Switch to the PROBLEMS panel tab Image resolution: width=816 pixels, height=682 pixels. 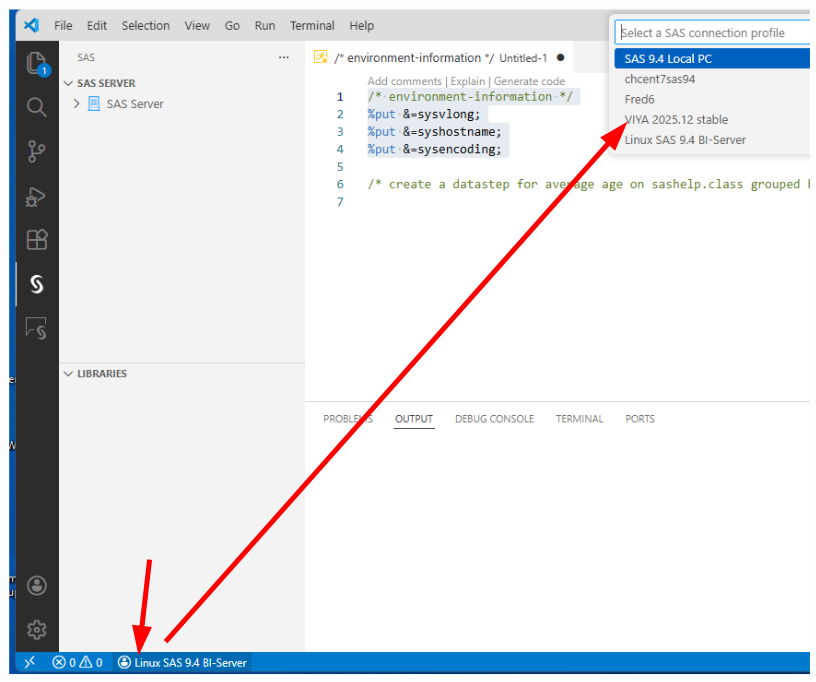348,419
